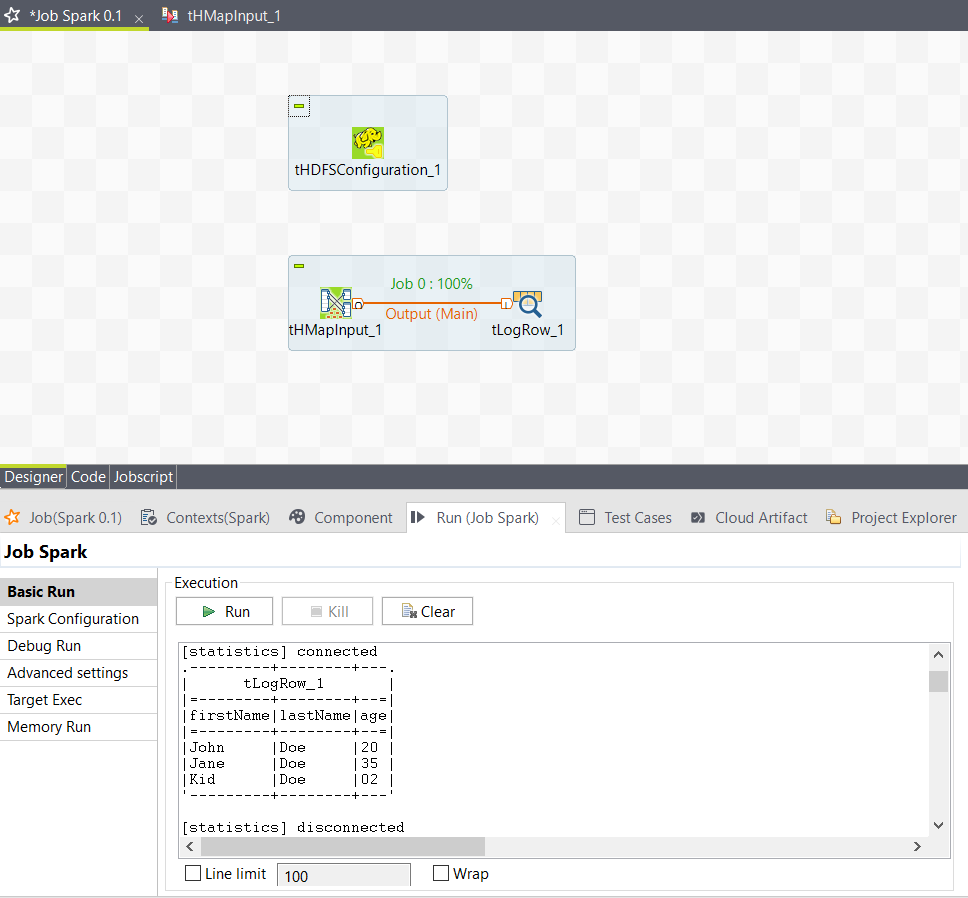Close the Run (Job Spark) view tab
The width and height of the screenshot is (968, 898).
click(556, 522)
